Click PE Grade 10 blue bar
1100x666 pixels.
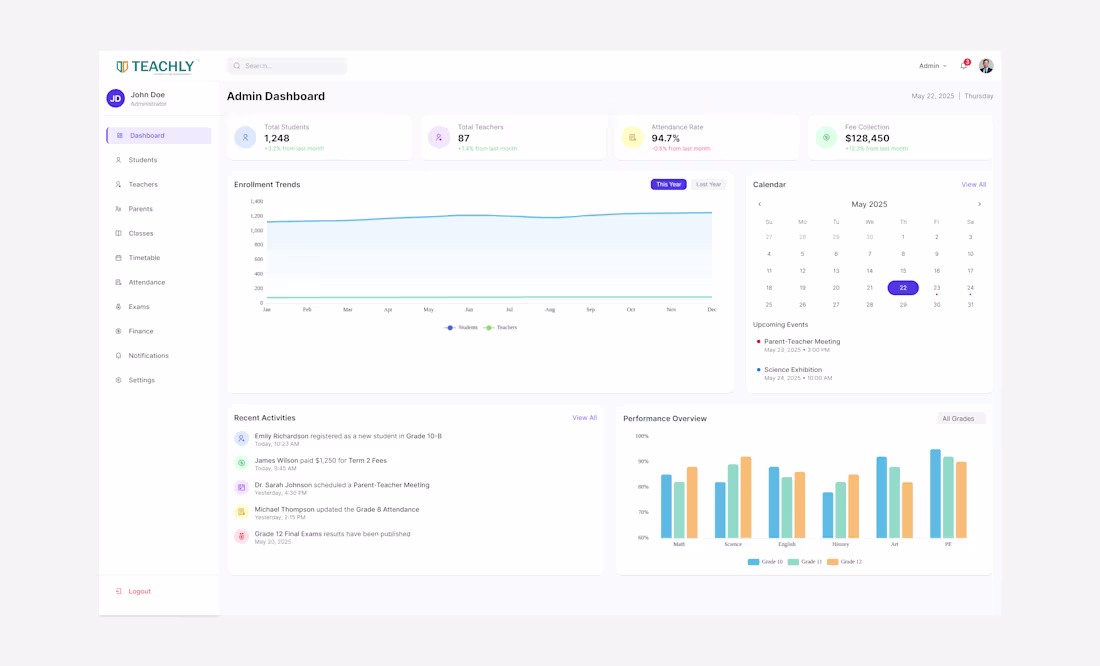(935, 494)
